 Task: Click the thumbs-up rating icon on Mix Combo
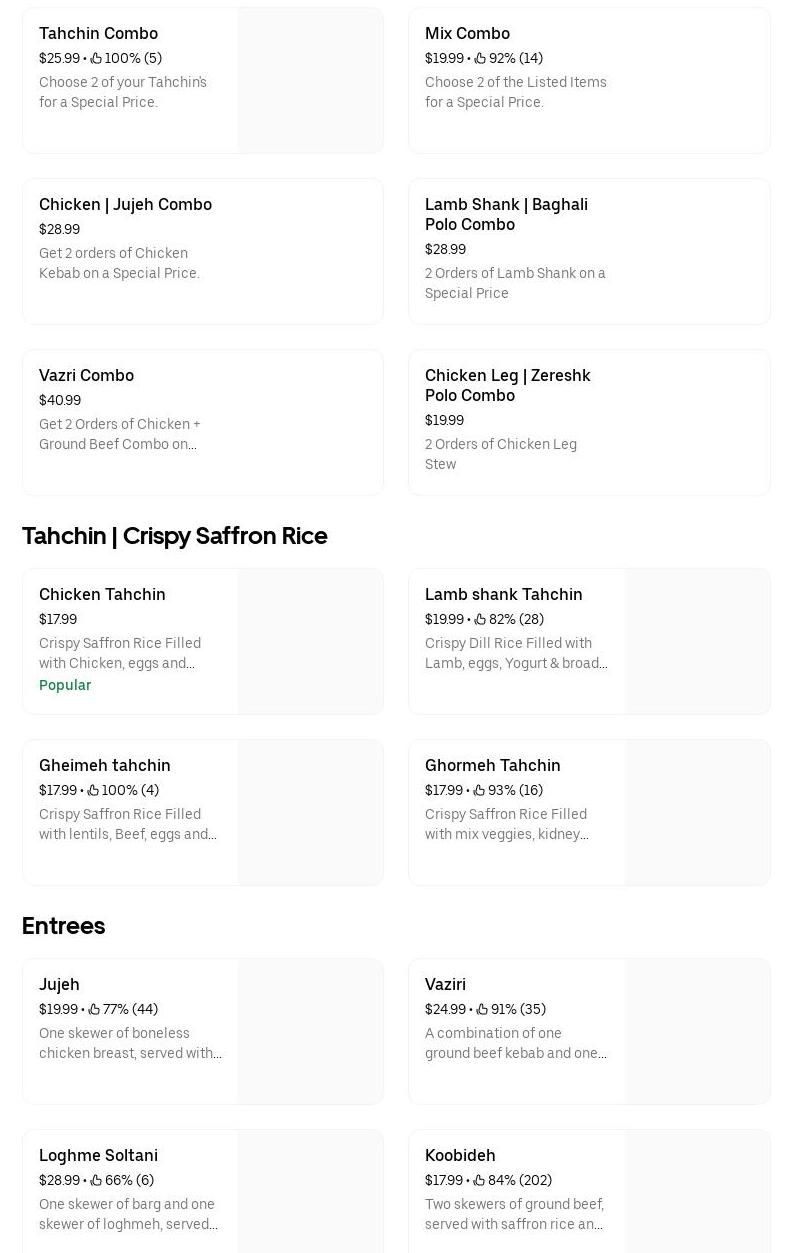click(481, 58)
